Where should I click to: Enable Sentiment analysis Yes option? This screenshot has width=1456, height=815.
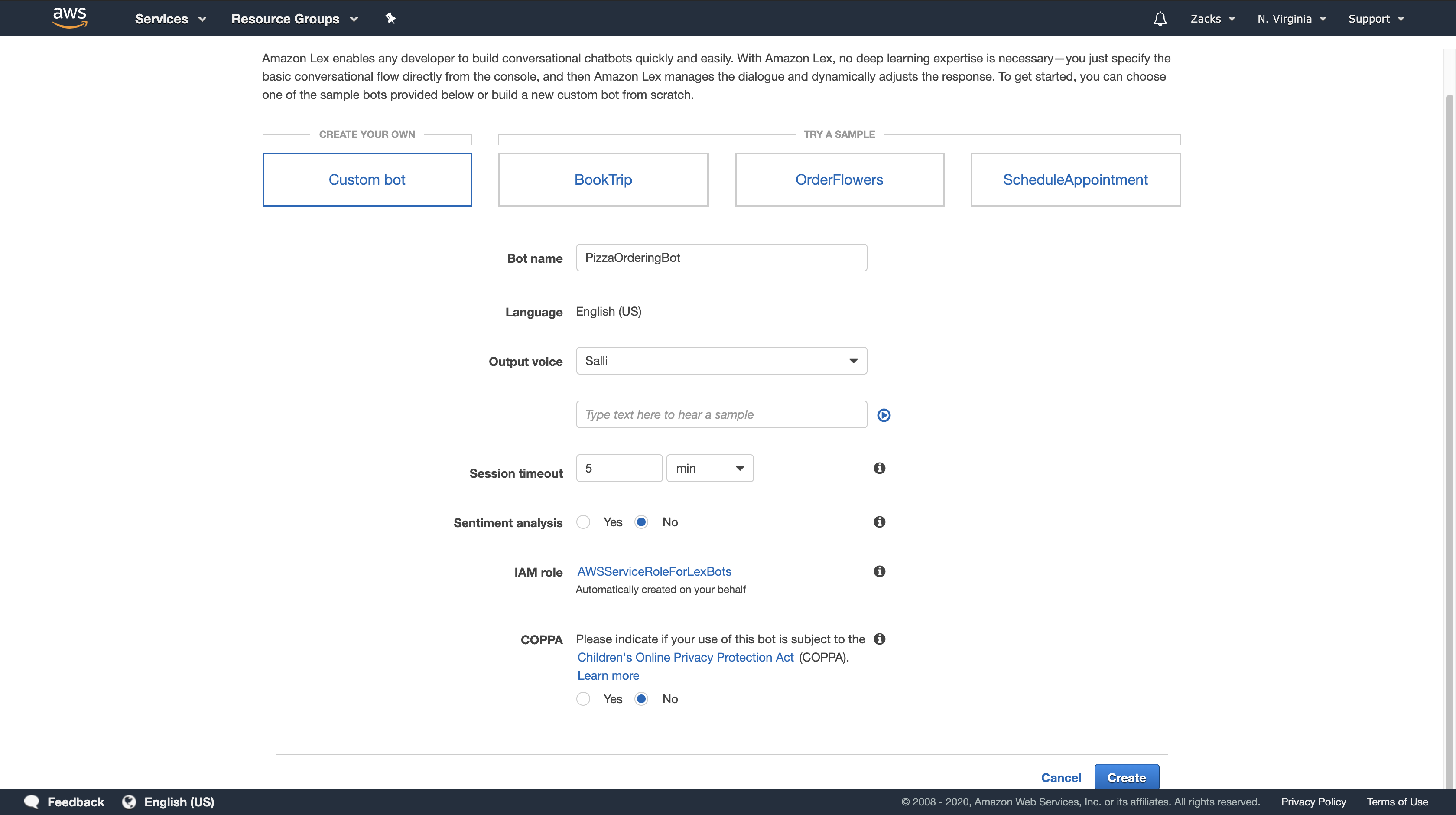tap(583, 522)
